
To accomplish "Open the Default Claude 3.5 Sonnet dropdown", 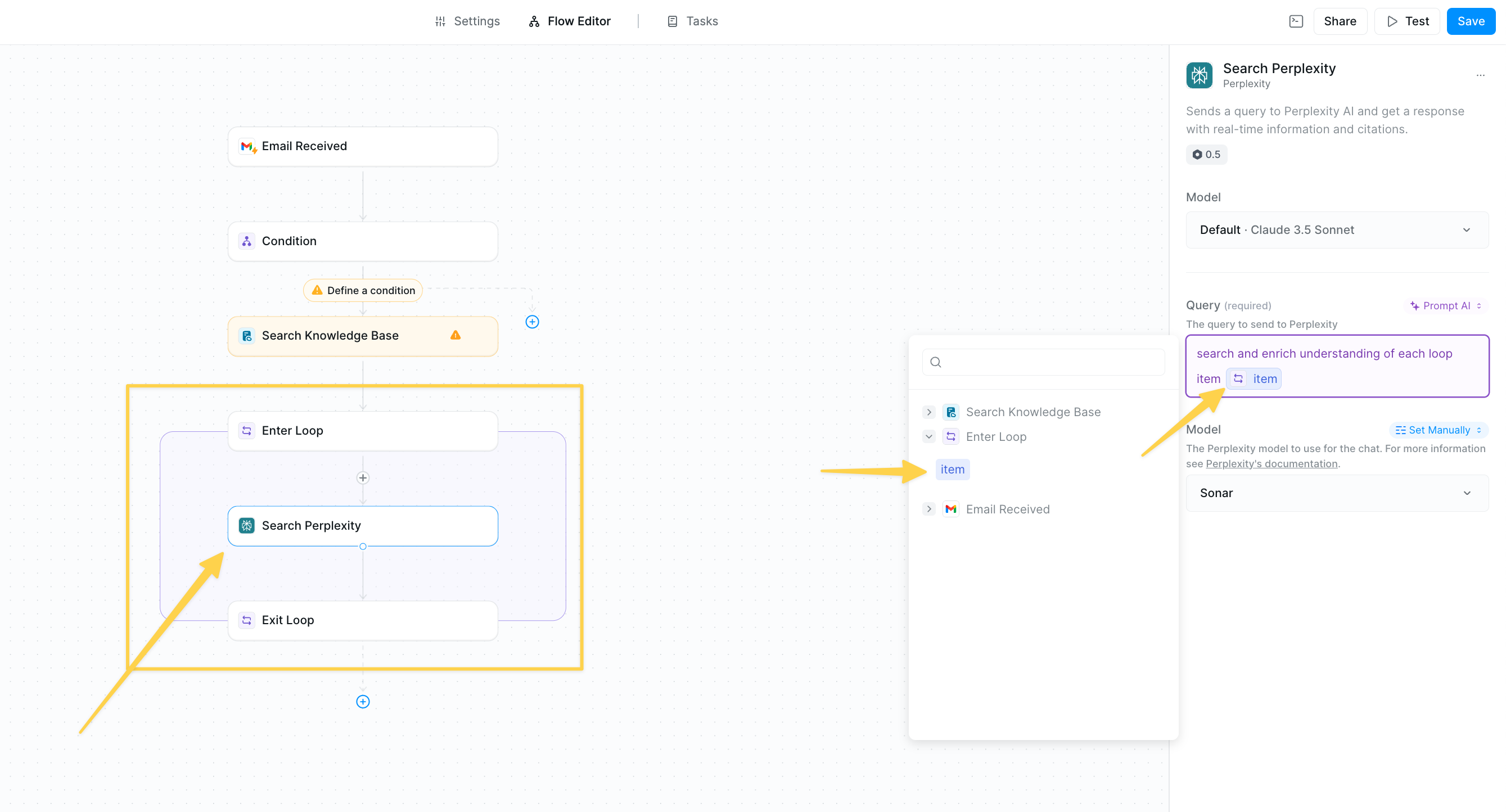I will pyautogui.click(x=1337, y=230).
